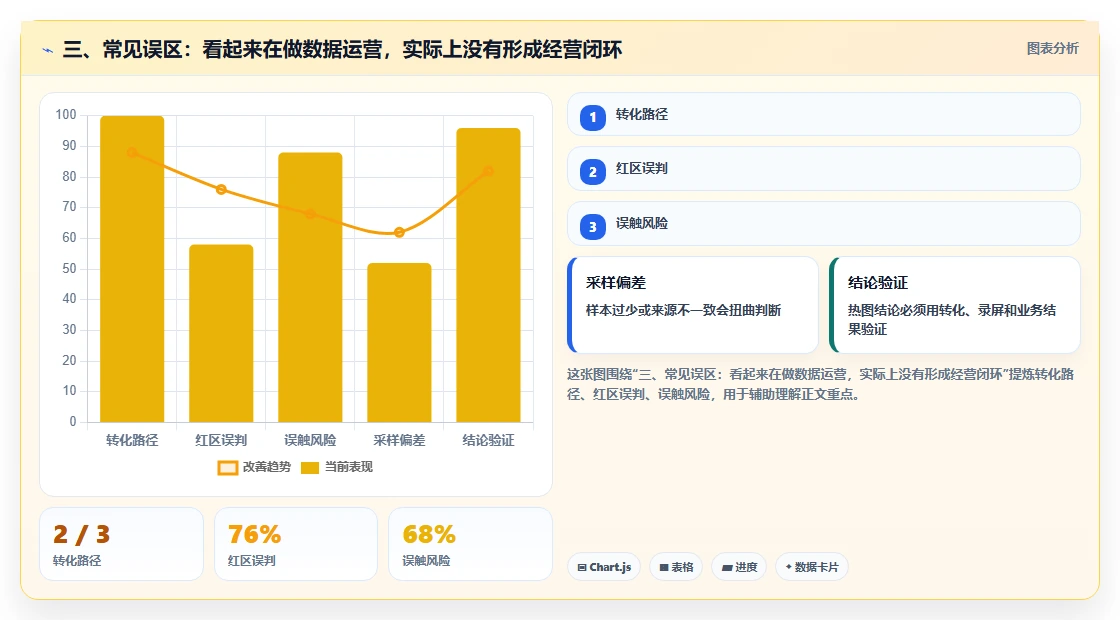This screenshot has width=1120, height=620.
Task: Click the 采样偏差 x-axis label
Action: pyautogui.click(x=399, y=441)
